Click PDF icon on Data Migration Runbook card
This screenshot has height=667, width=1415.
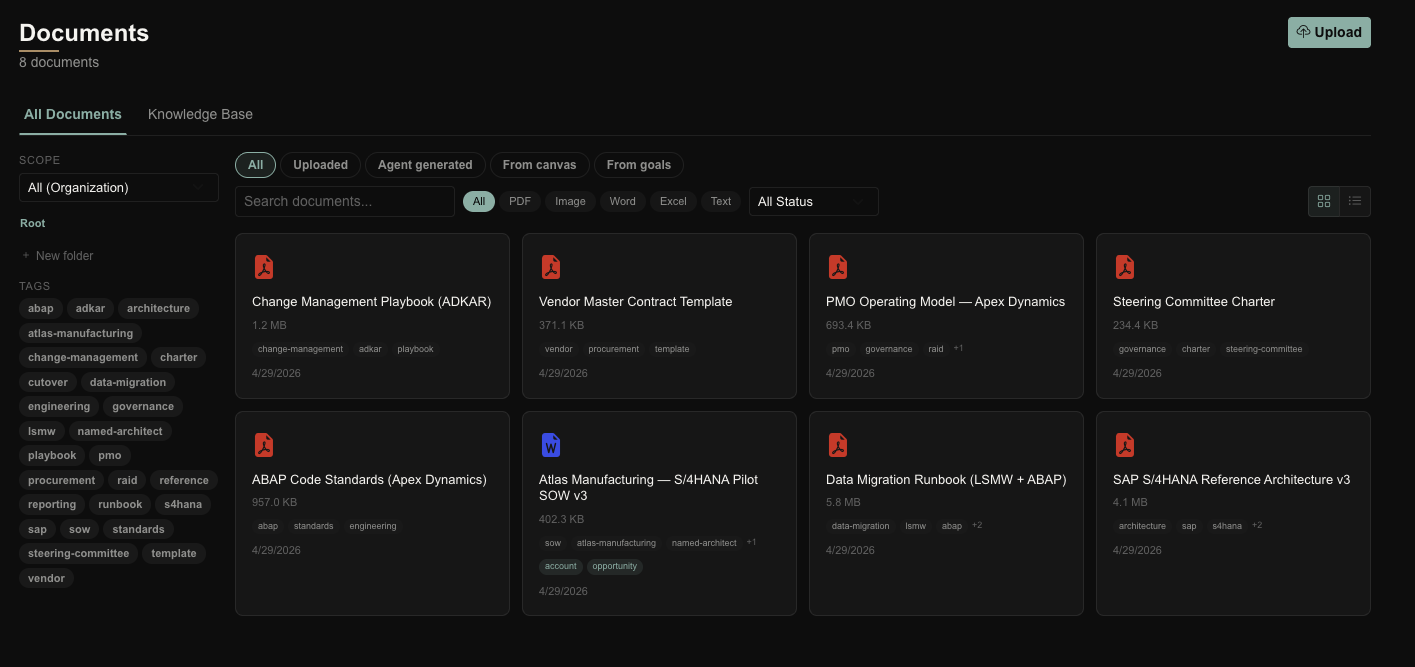coord(838,445)
